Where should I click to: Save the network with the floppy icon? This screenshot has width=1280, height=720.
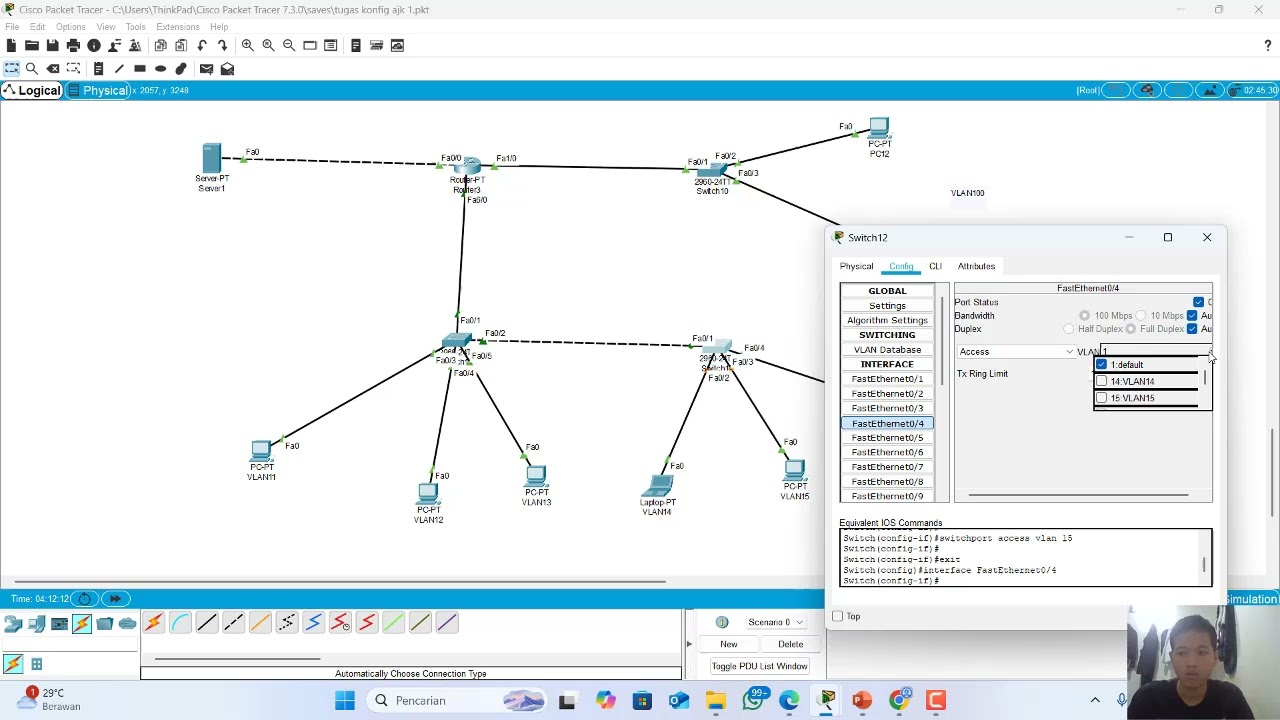52,45
